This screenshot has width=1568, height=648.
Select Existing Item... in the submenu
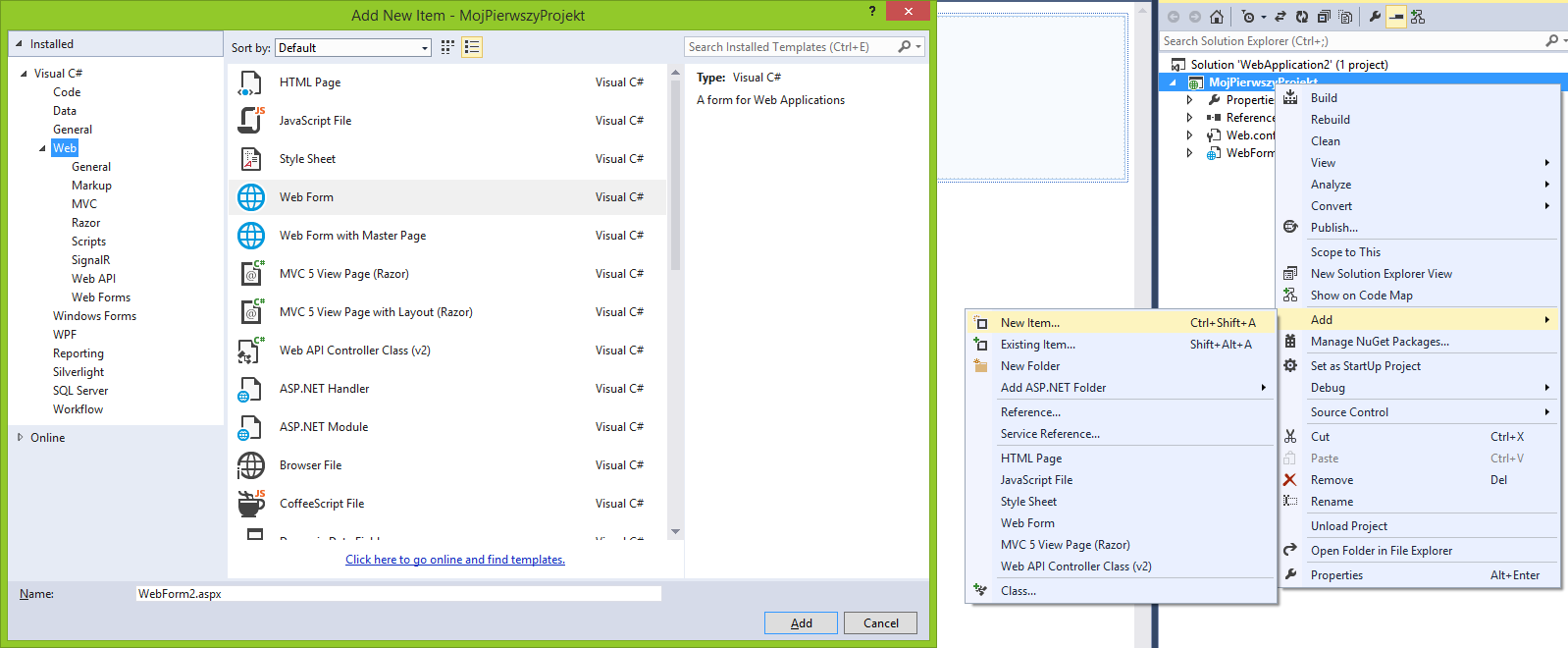[x=1122, y=345]
